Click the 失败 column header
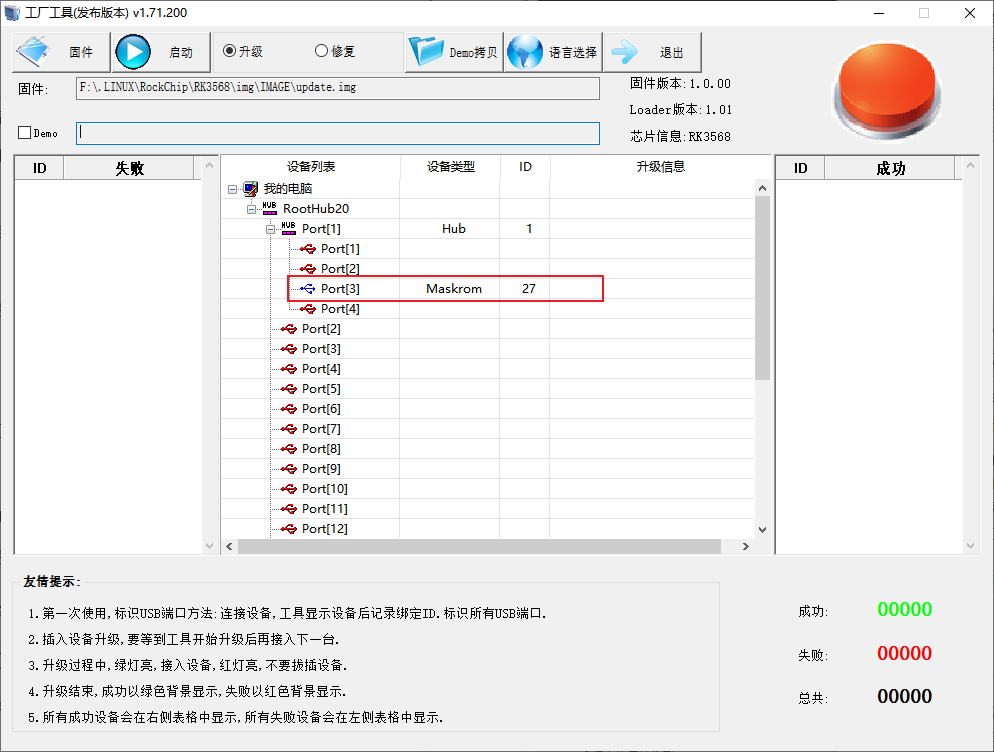This screenshot has width=994, height=752. point(130,168)
